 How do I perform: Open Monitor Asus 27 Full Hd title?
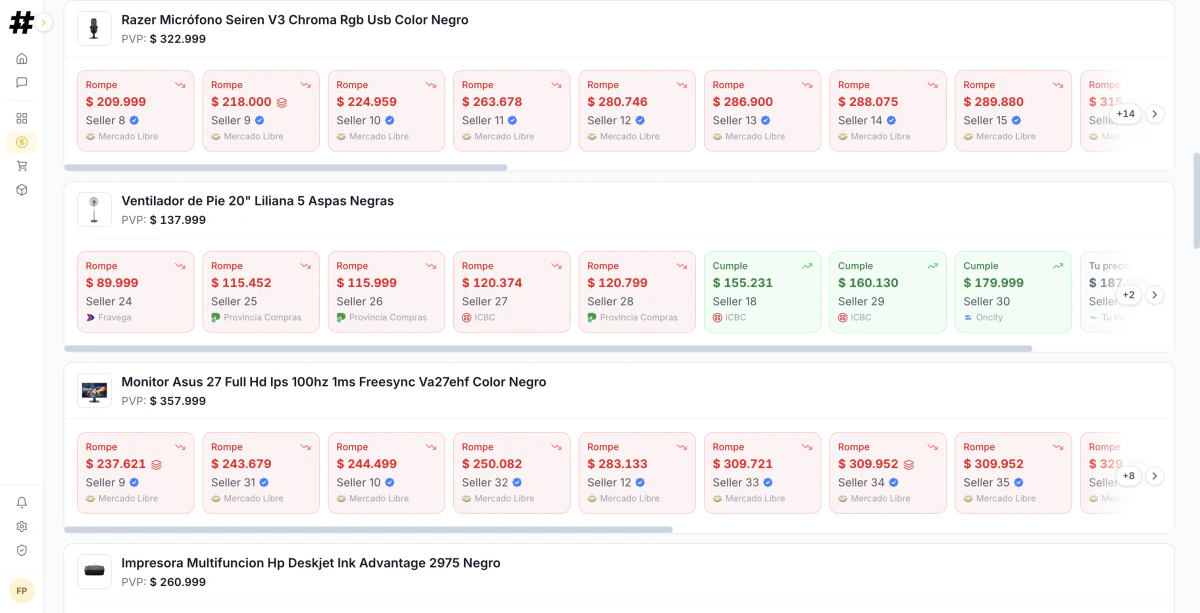[334, 382]
